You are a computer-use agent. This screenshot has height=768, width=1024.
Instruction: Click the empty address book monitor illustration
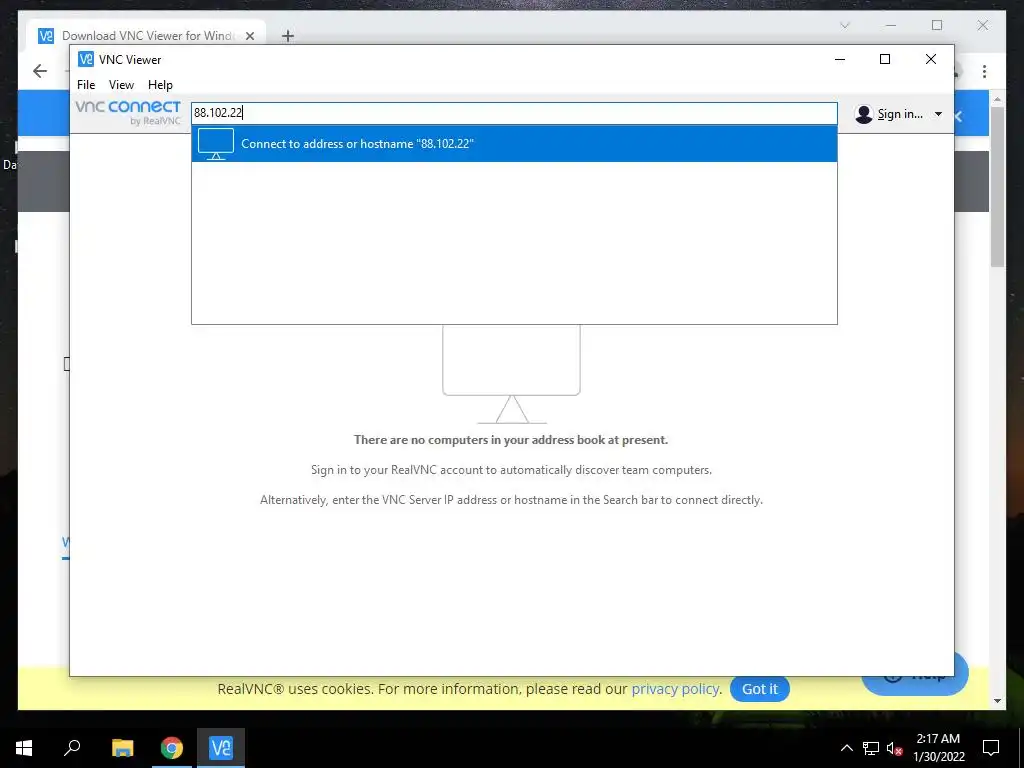click(511, 375)
